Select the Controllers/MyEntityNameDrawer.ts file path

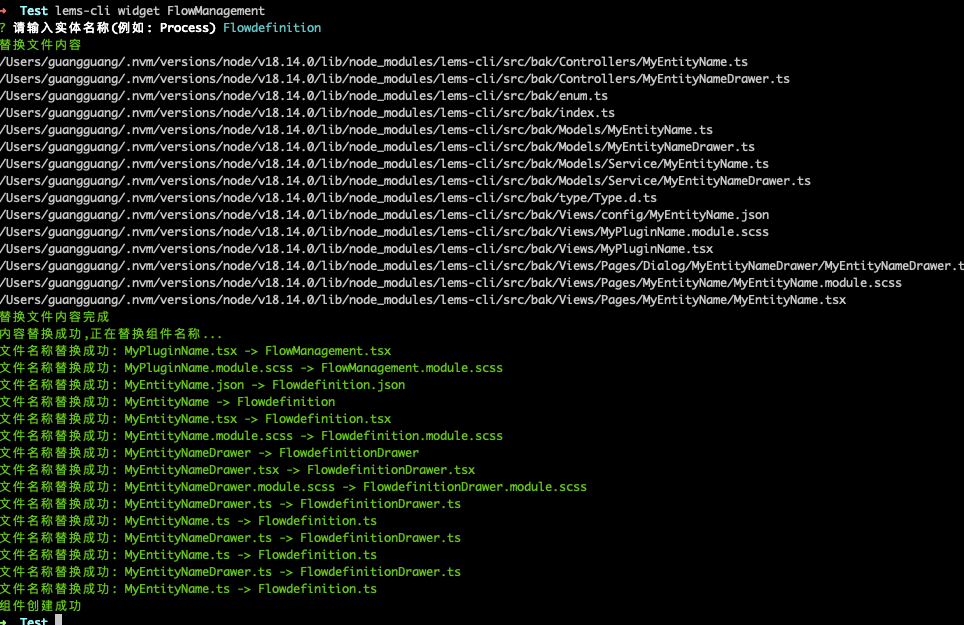(395, 79)
